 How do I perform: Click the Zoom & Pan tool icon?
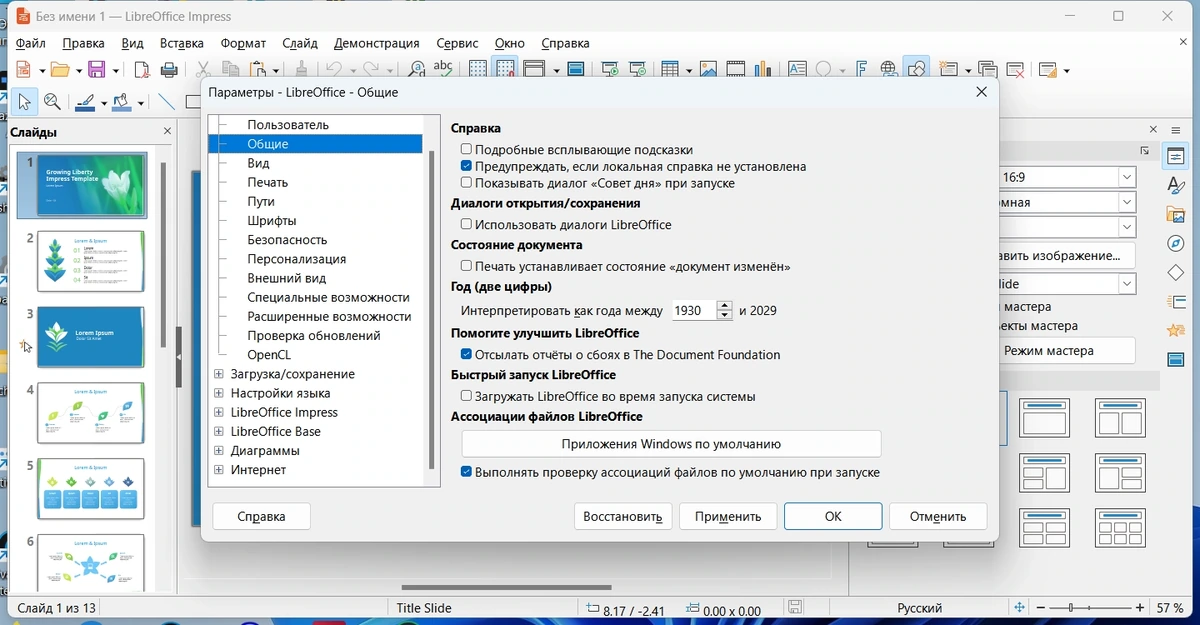53,102
